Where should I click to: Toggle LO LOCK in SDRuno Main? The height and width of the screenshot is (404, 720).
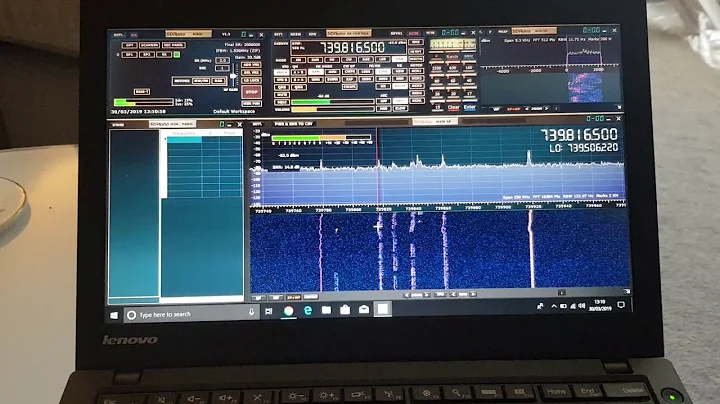point(251,80)
